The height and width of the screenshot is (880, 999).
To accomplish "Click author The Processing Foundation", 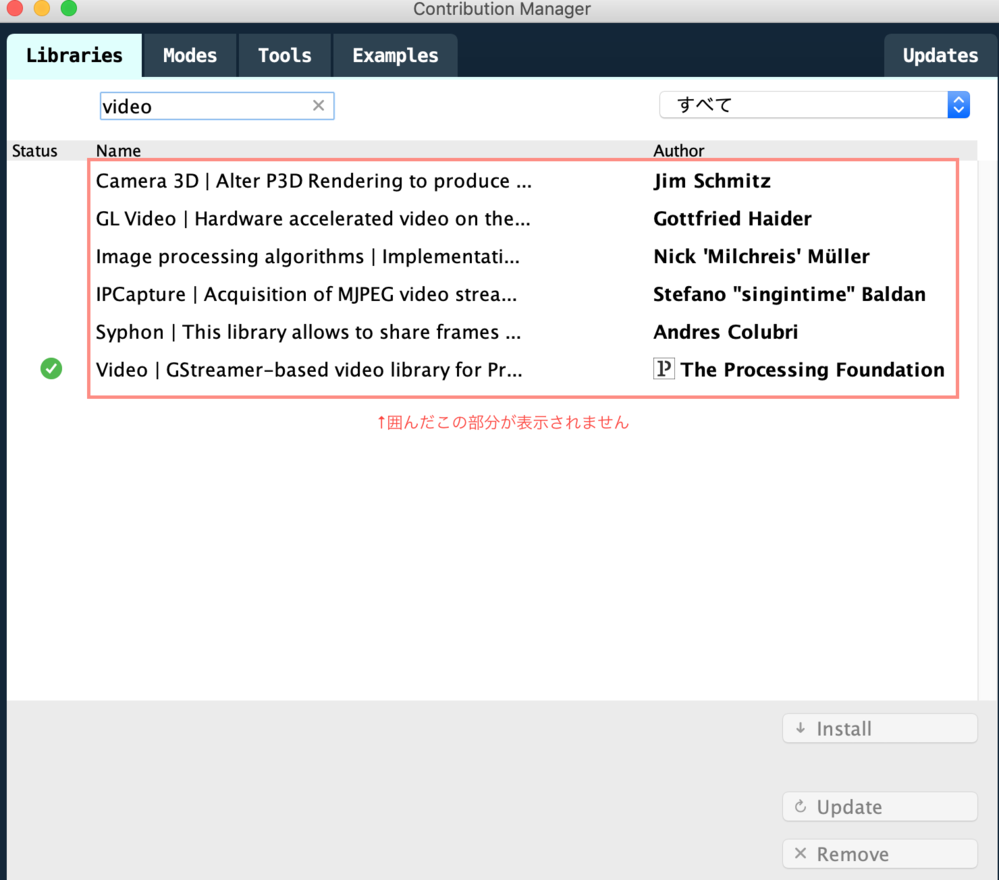I will tap(812, 370).
